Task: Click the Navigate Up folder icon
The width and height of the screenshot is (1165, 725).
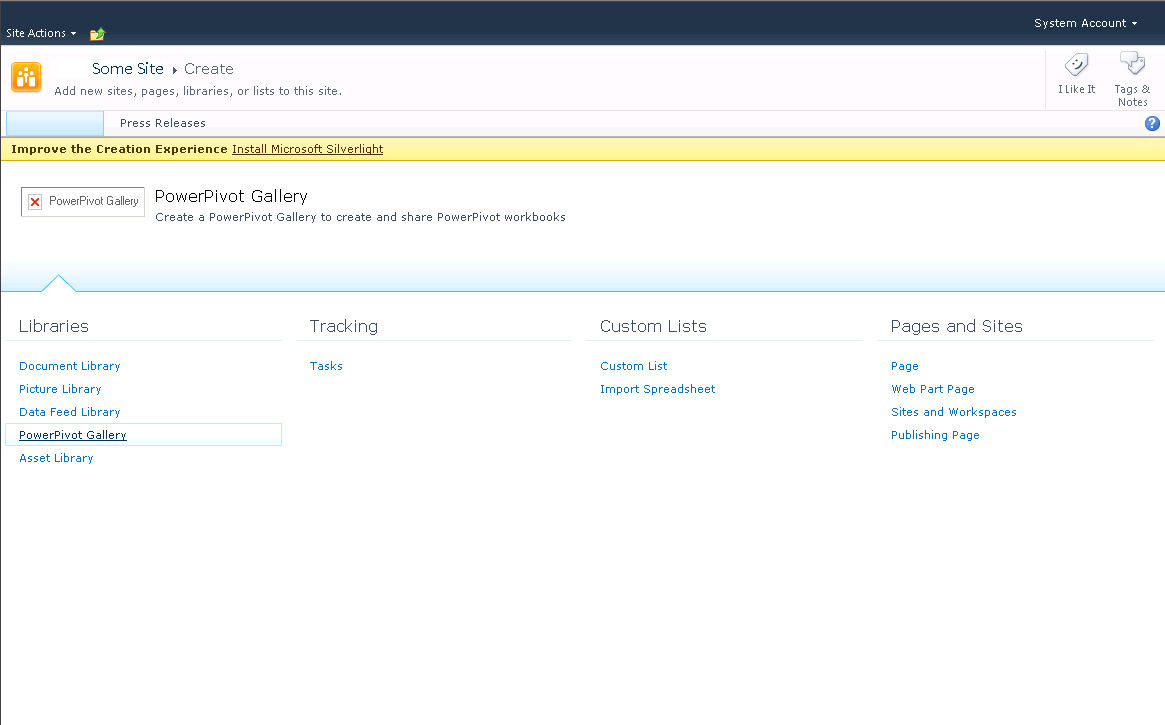Action: point(97,33)
